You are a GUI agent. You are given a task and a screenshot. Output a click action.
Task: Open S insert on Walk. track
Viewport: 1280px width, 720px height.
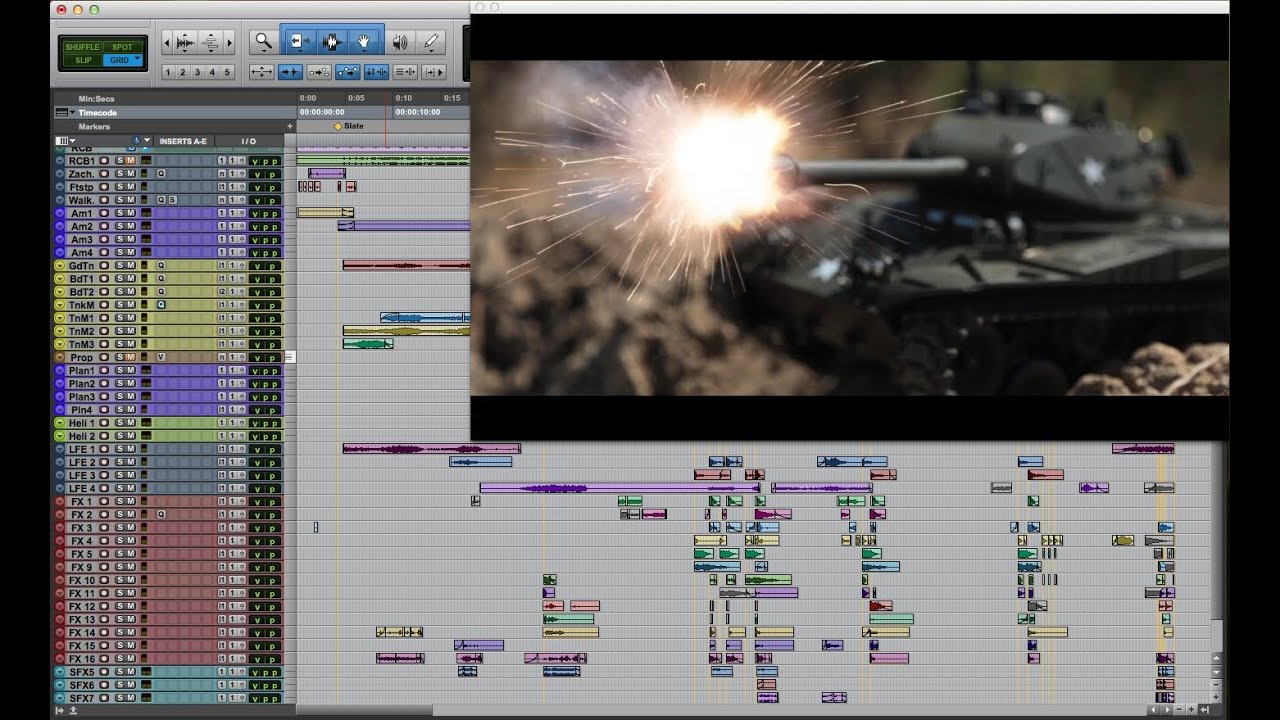point(172,200)
